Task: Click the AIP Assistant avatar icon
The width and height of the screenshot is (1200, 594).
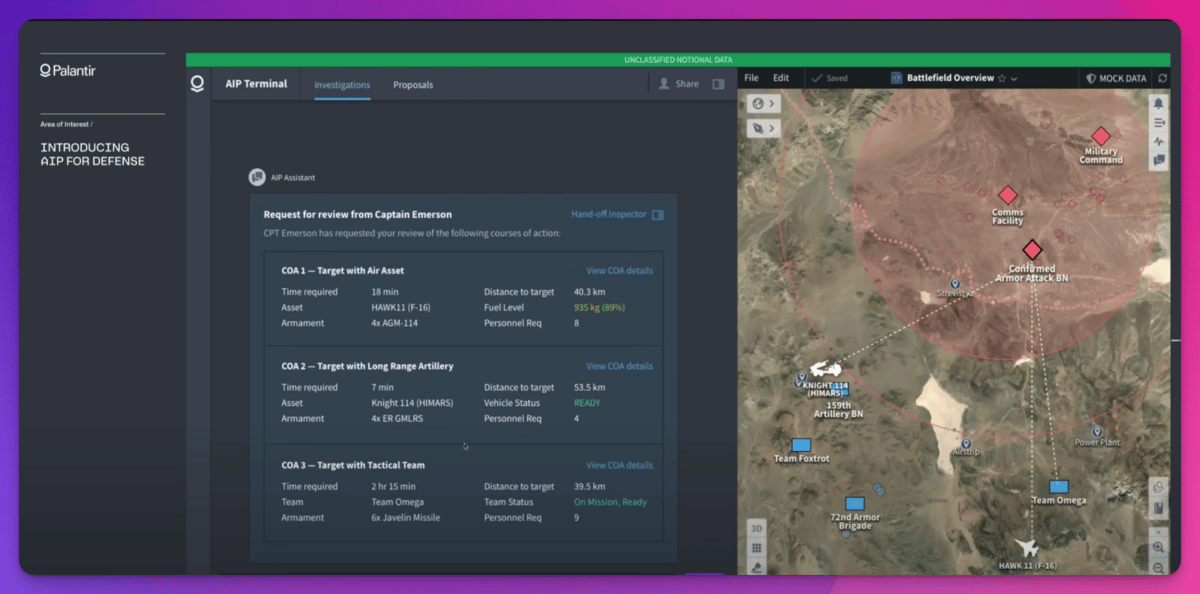Action: [257, 177]
